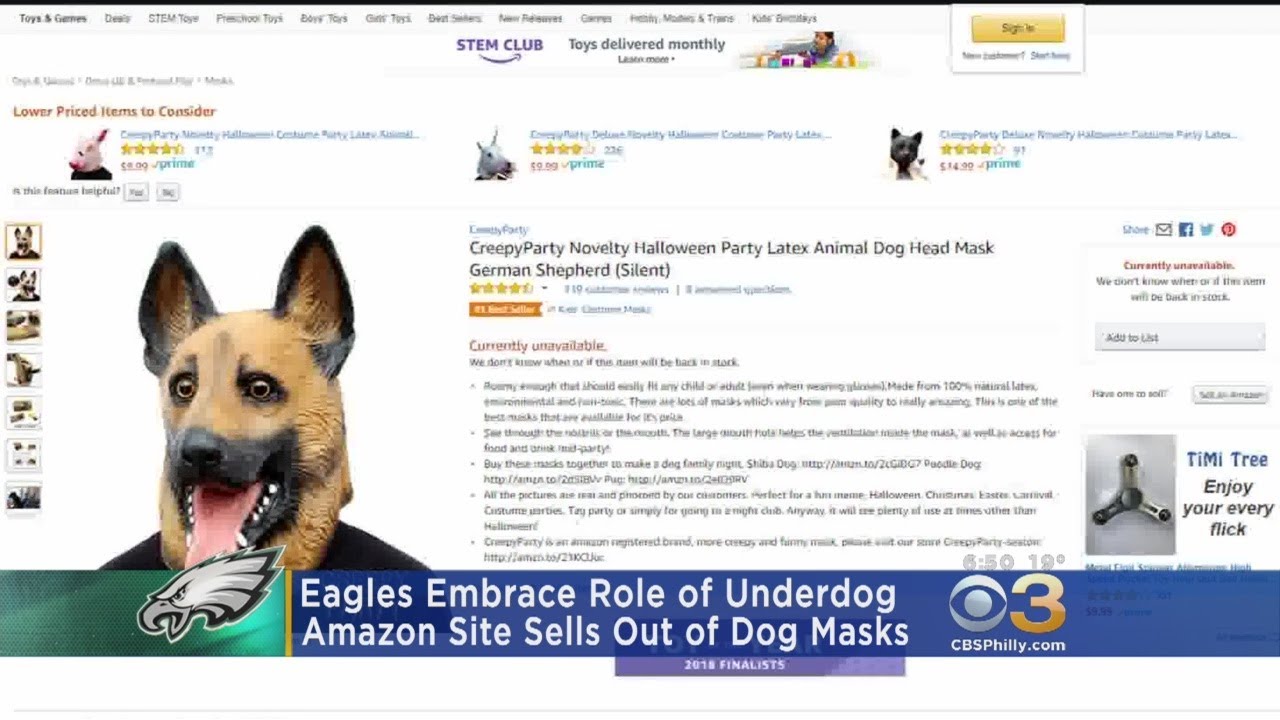Click the Sell on Amazon button

click(1231, 395)
